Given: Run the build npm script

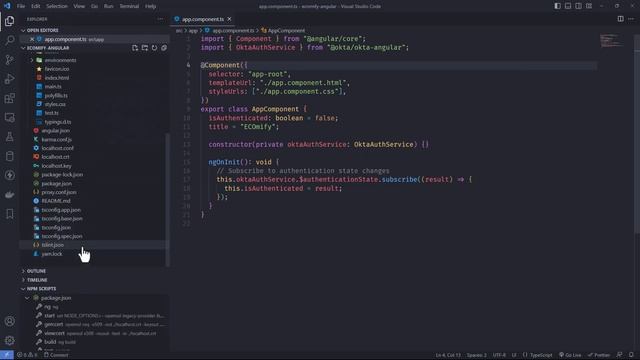Looking at the screenshot, I should tap(50, 342).
